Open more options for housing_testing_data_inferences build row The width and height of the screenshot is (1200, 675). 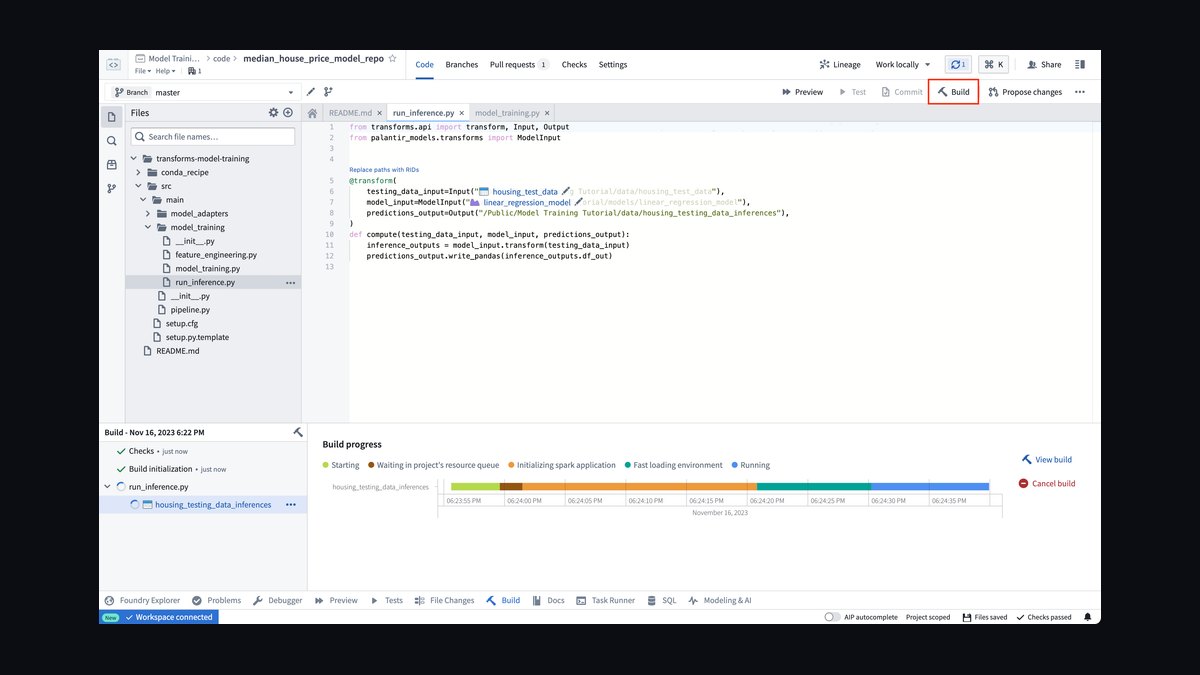pyautogui.click(x=291, y=505)
